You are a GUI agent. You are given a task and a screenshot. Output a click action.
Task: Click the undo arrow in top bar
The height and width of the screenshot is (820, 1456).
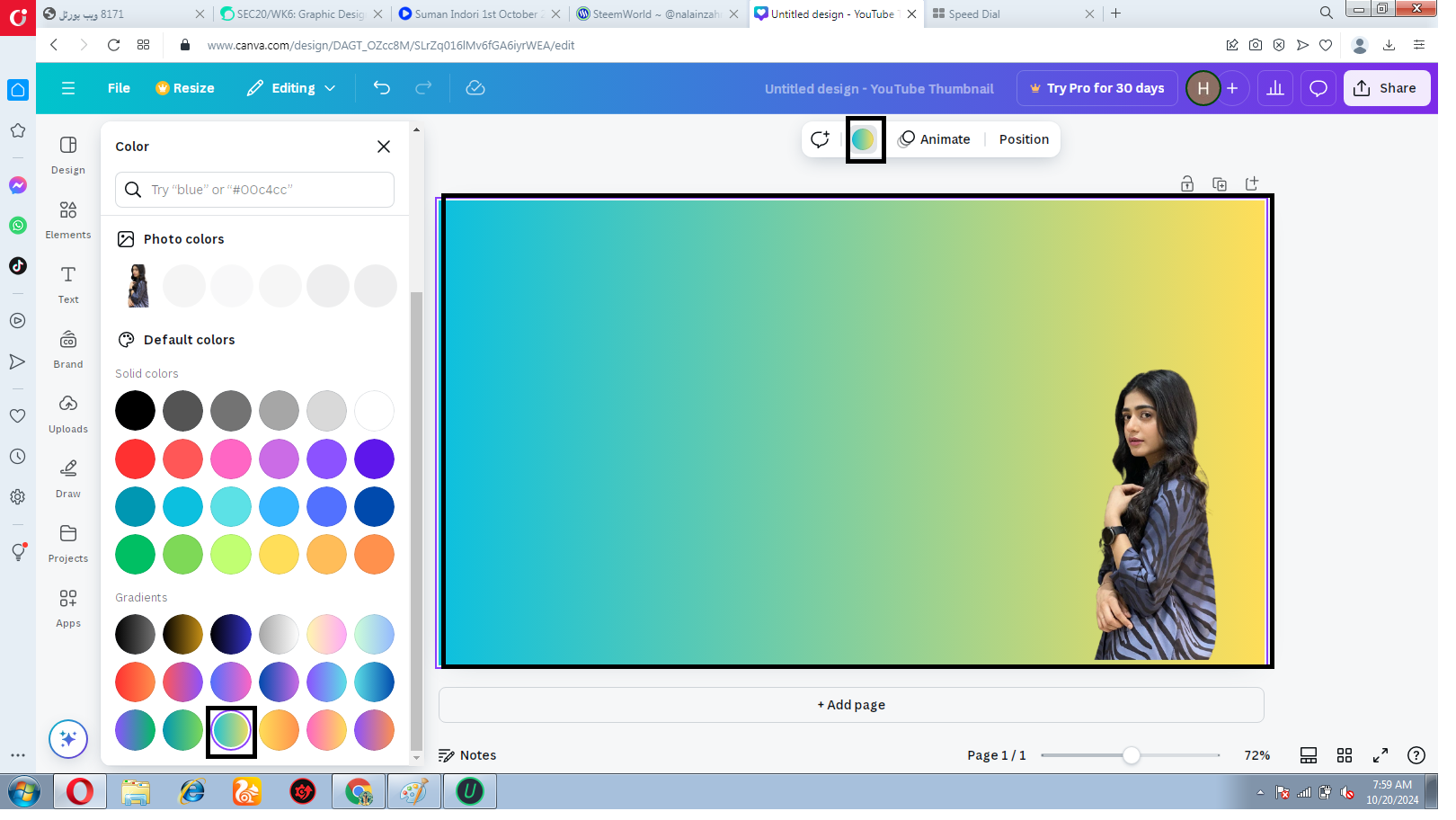pos(382,88)
